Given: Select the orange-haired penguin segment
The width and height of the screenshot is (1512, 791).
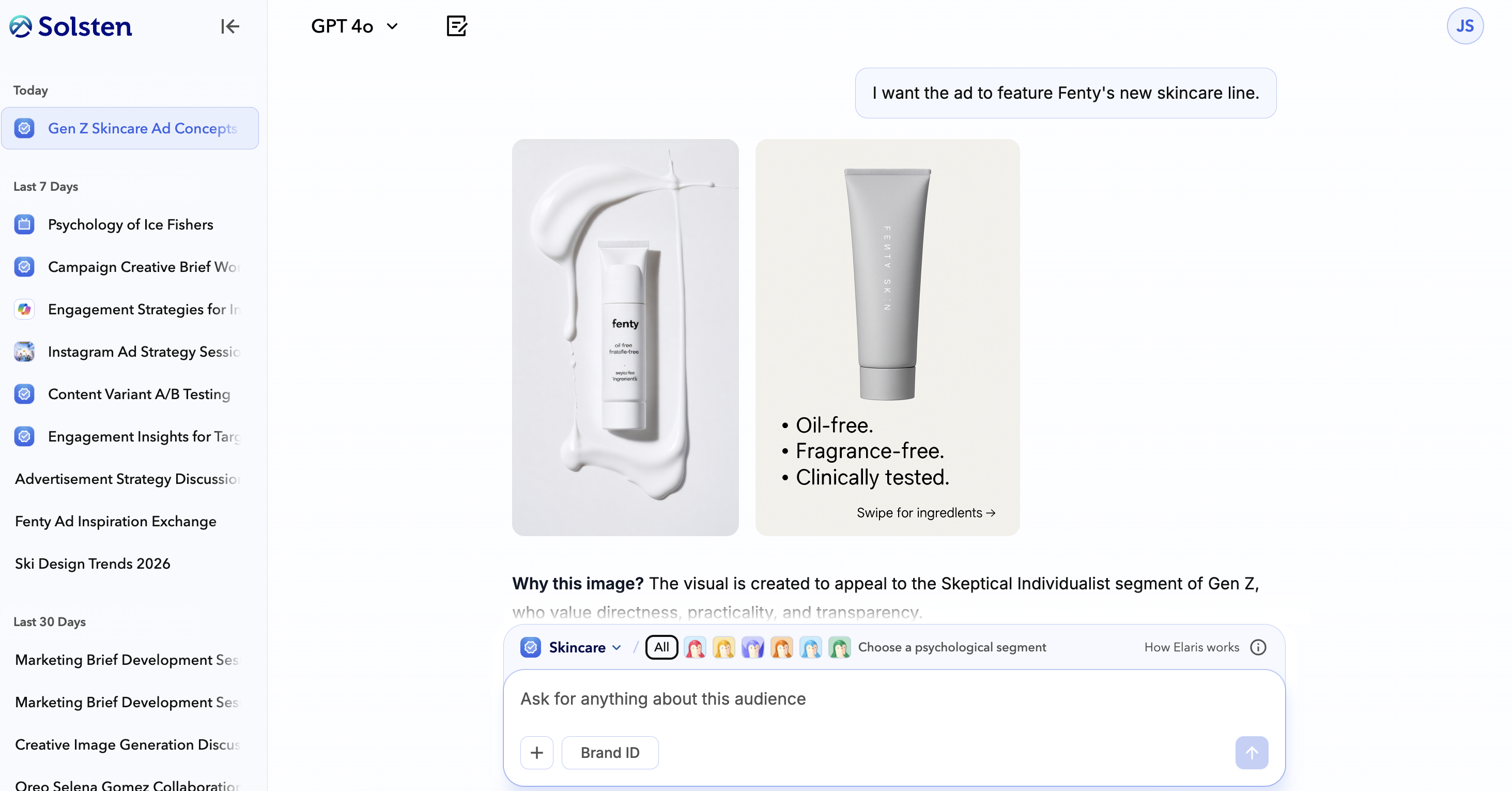Looking at the screenshot, I should tap(782, 647).
